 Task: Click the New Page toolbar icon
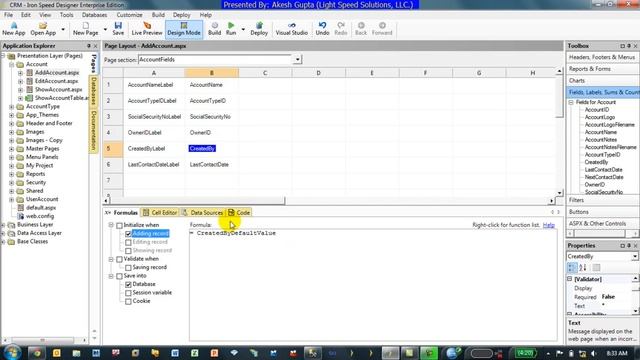[86, 29]
